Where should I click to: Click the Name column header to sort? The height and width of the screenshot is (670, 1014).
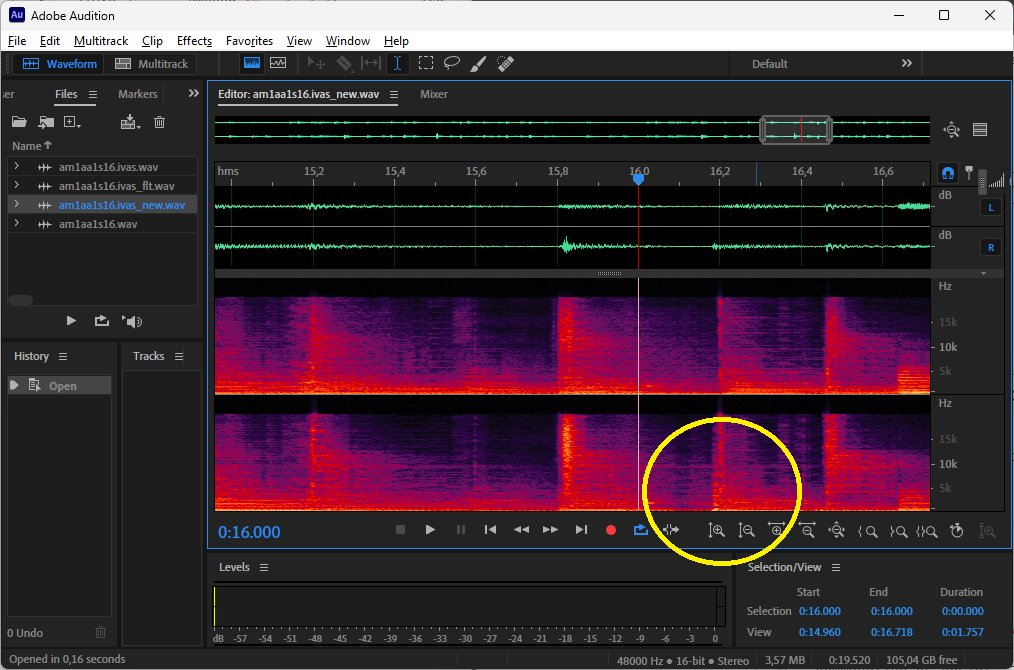[x=27, y=146]
